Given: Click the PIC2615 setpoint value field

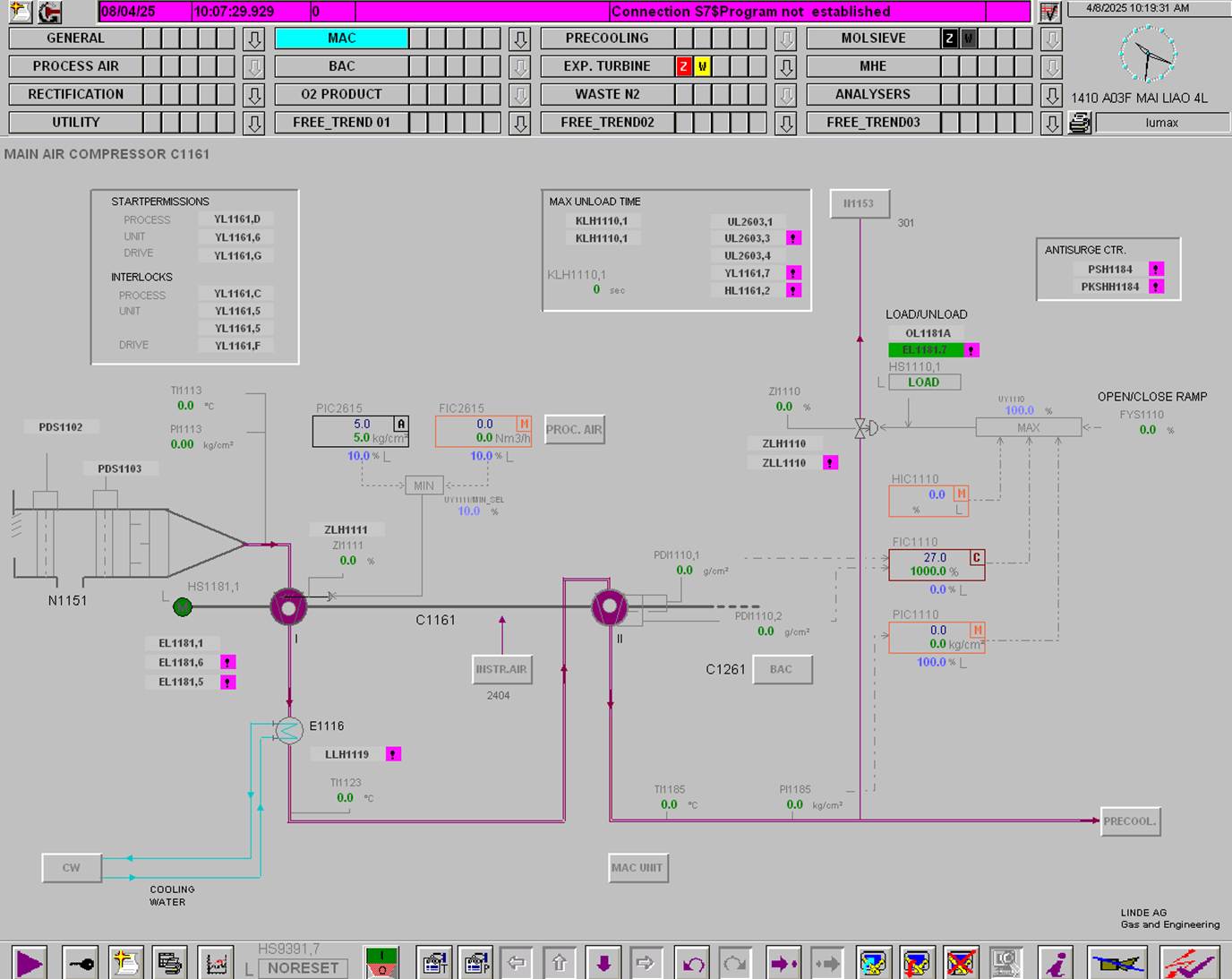Looking at the screenshot, I should coord(362,424).
